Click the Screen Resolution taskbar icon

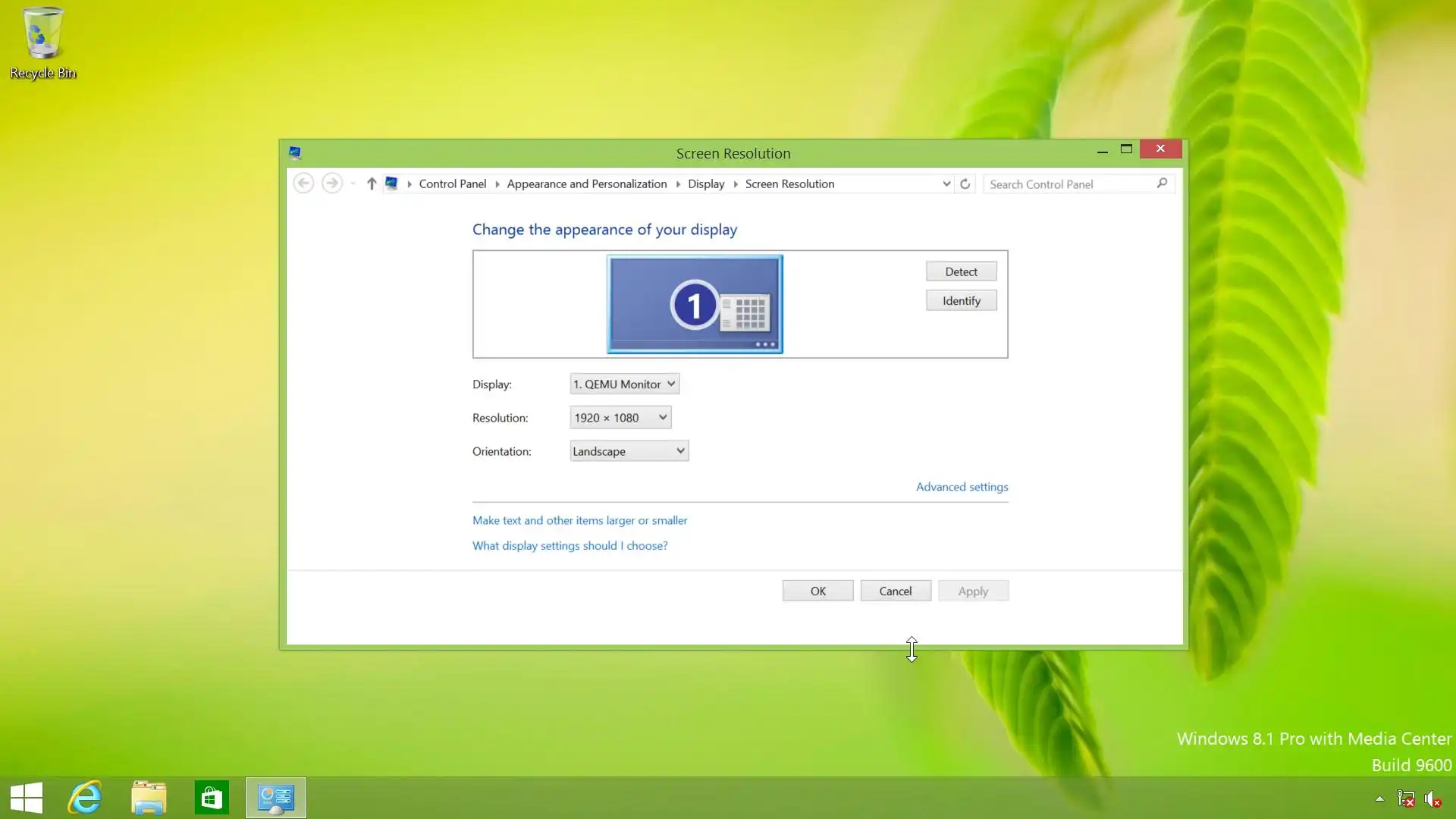[x=275, y=798]
